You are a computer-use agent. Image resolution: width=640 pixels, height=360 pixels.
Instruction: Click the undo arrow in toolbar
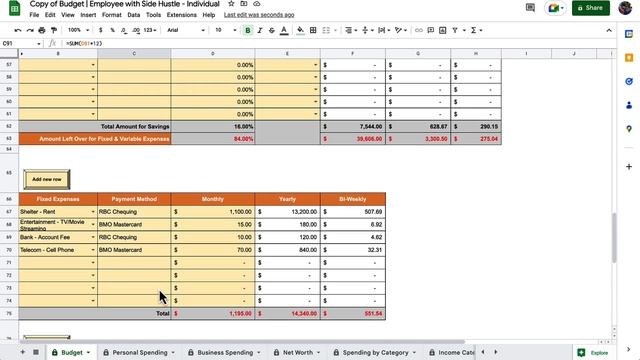click(18, 30)
